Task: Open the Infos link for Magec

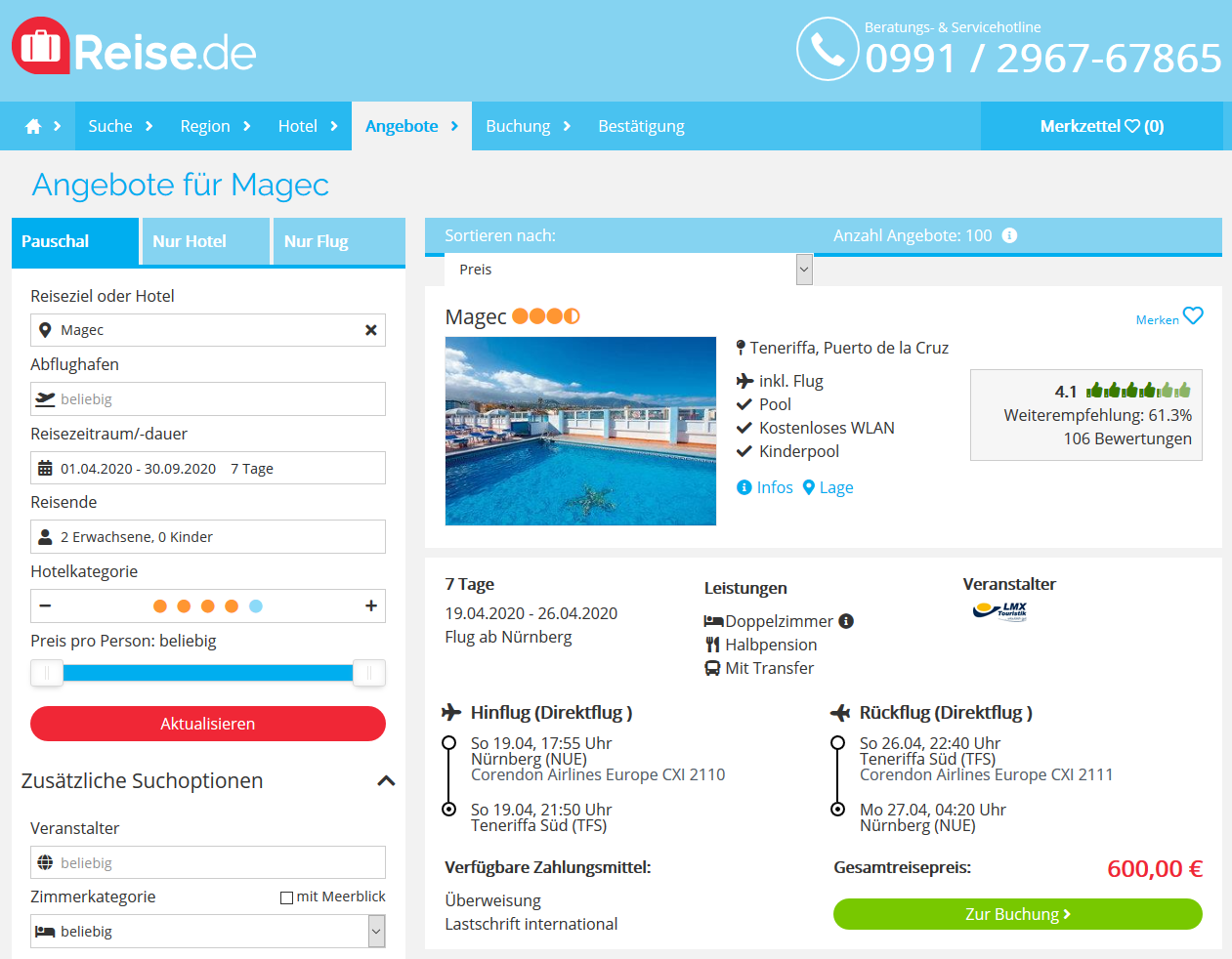Action: click(x=765, y=487)
